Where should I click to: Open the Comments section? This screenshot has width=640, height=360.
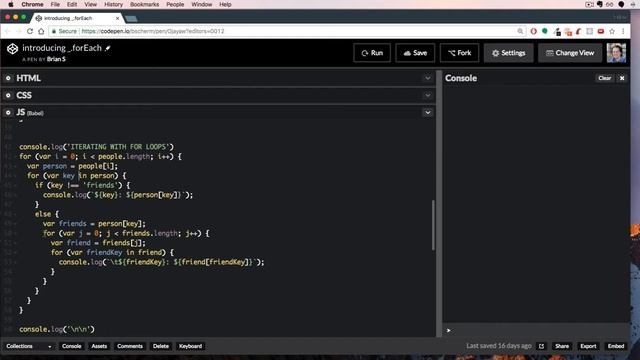coord(130,346)
